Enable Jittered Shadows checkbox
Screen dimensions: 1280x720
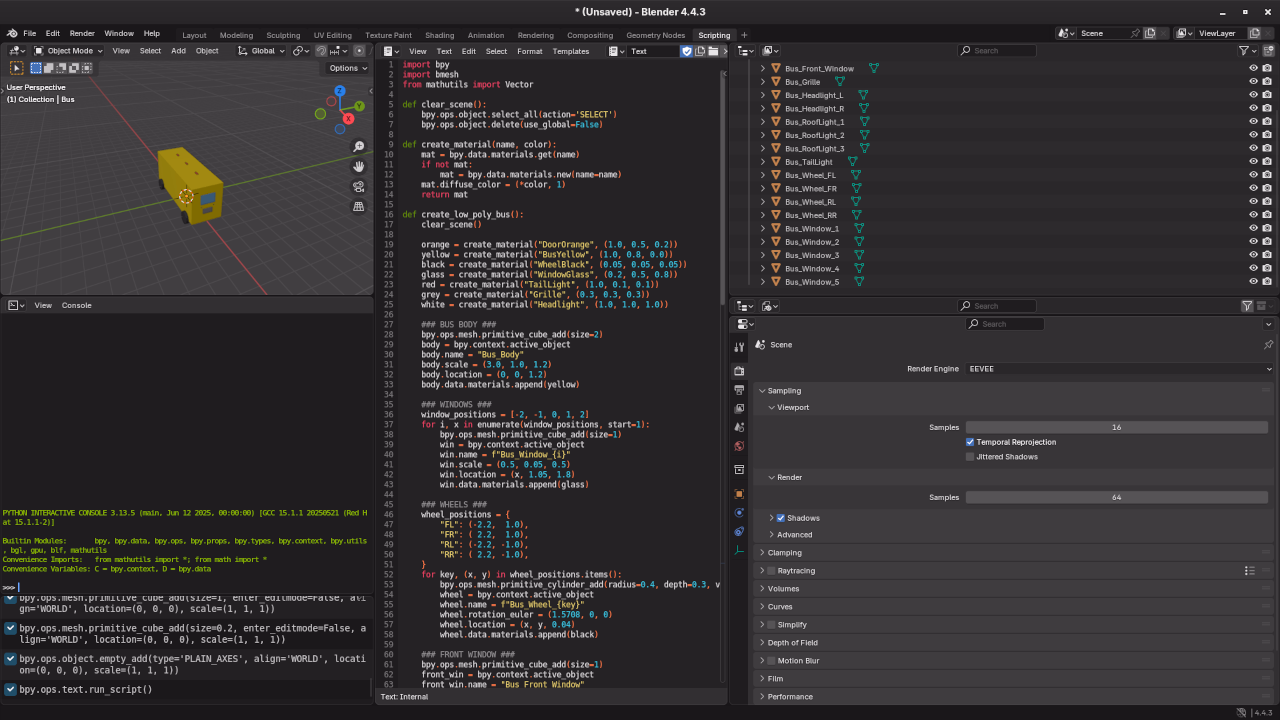pos(970,457)
